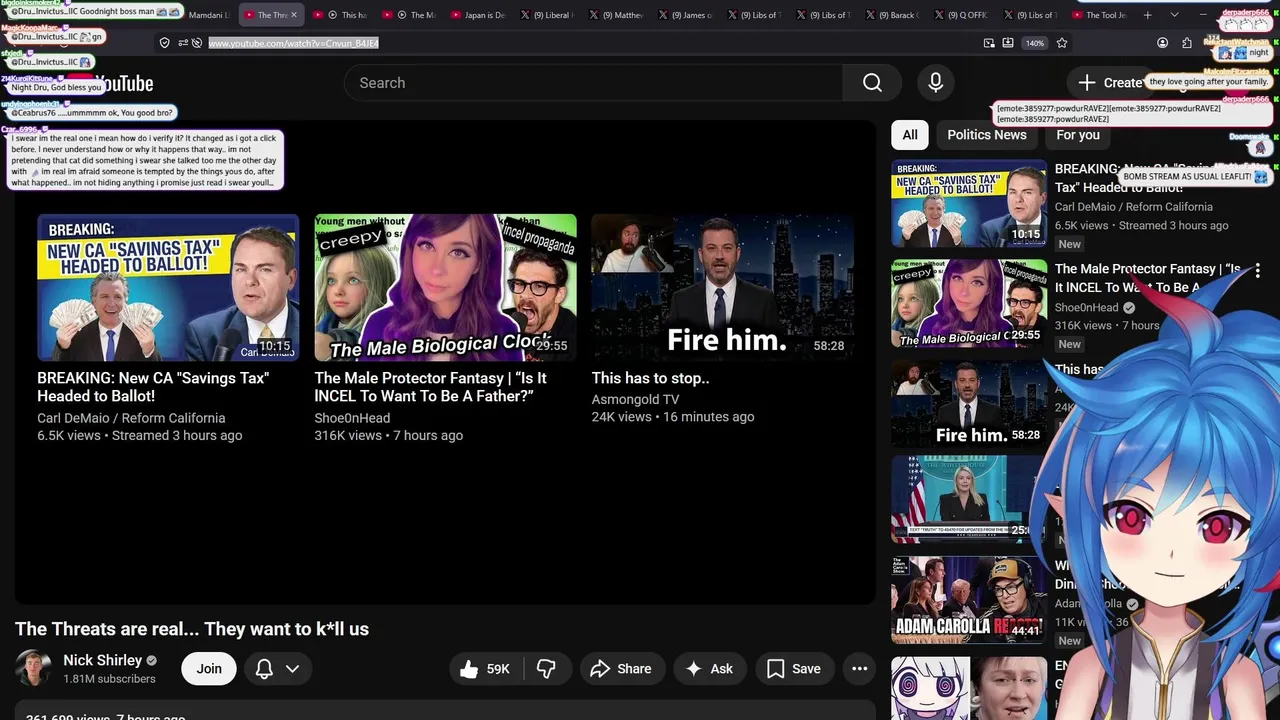Open sidebar 'Adam Carolla Reacts' 44:41 thumbnail
Screen dimensions: 1280x720
tap(969, 600)
